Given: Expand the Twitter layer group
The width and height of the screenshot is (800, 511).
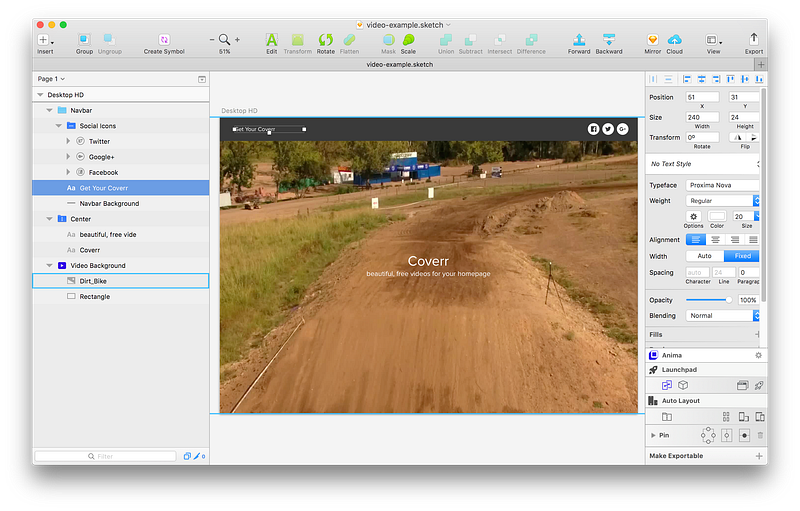Looking at the screenshot, I should point(68,141).
